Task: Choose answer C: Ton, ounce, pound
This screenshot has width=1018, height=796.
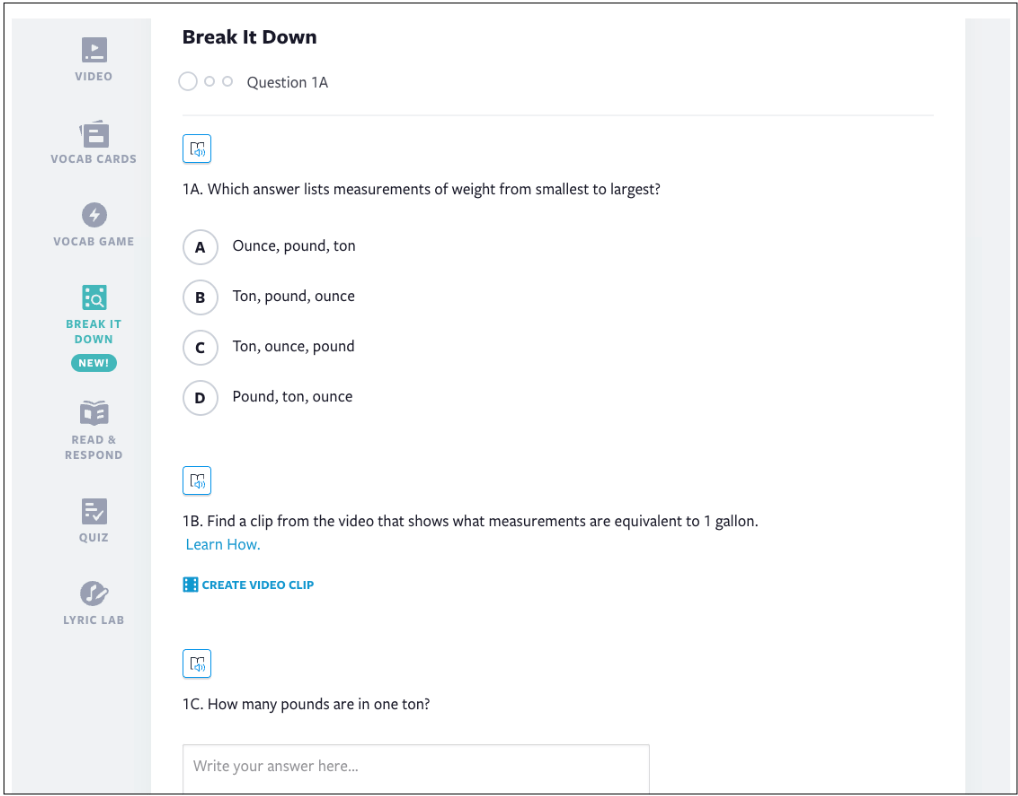Action: [200, 347]
